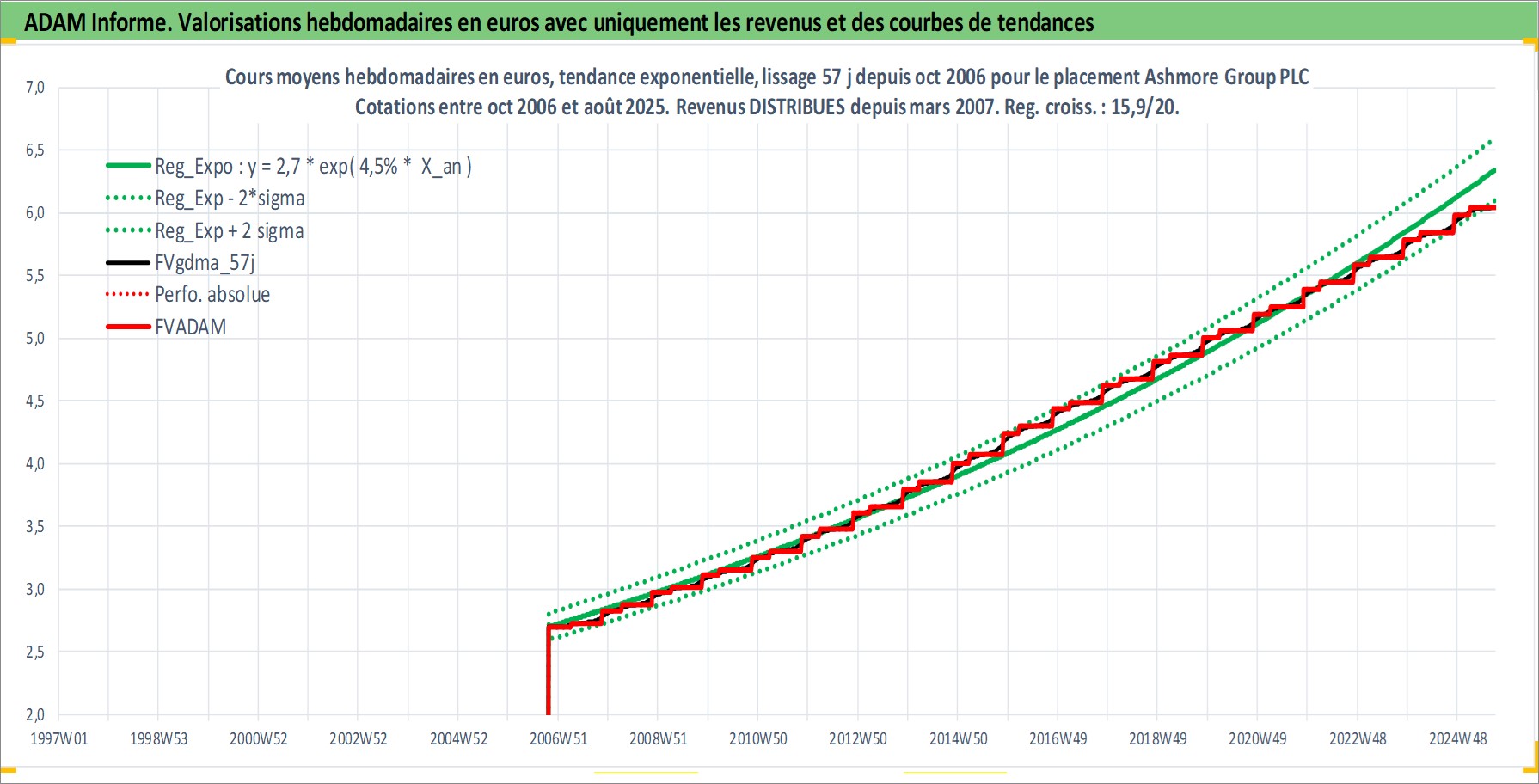
Task: Select legend entry FVgdma_57j
Action: tap(205, 262)
